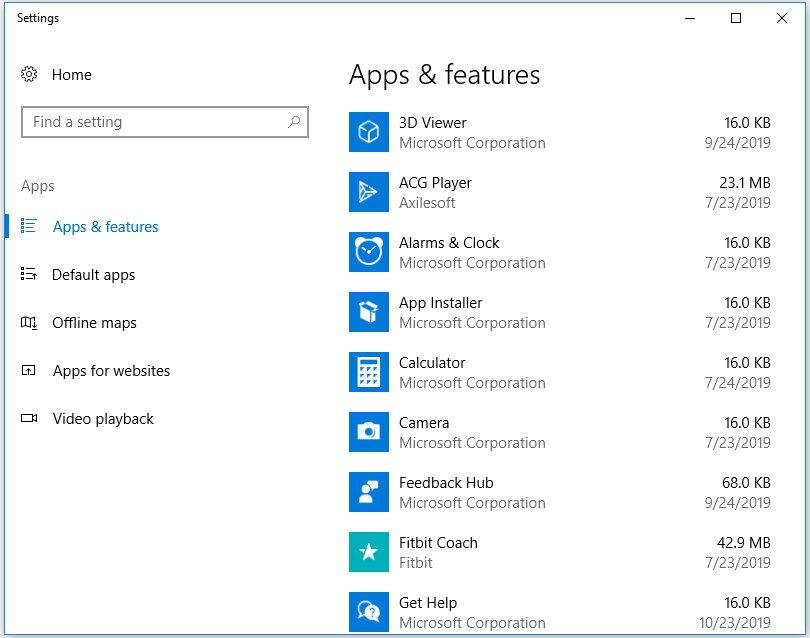Image resolution: width=810 pixels, height=638 pixels.
Task: Click the Video playback camera icon
Action: point(29,418)
